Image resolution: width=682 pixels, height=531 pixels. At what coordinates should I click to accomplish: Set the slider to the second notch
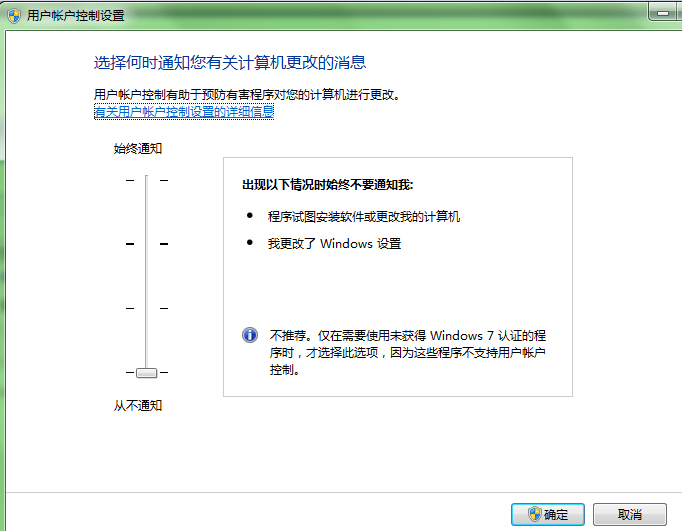coord(147,244)
